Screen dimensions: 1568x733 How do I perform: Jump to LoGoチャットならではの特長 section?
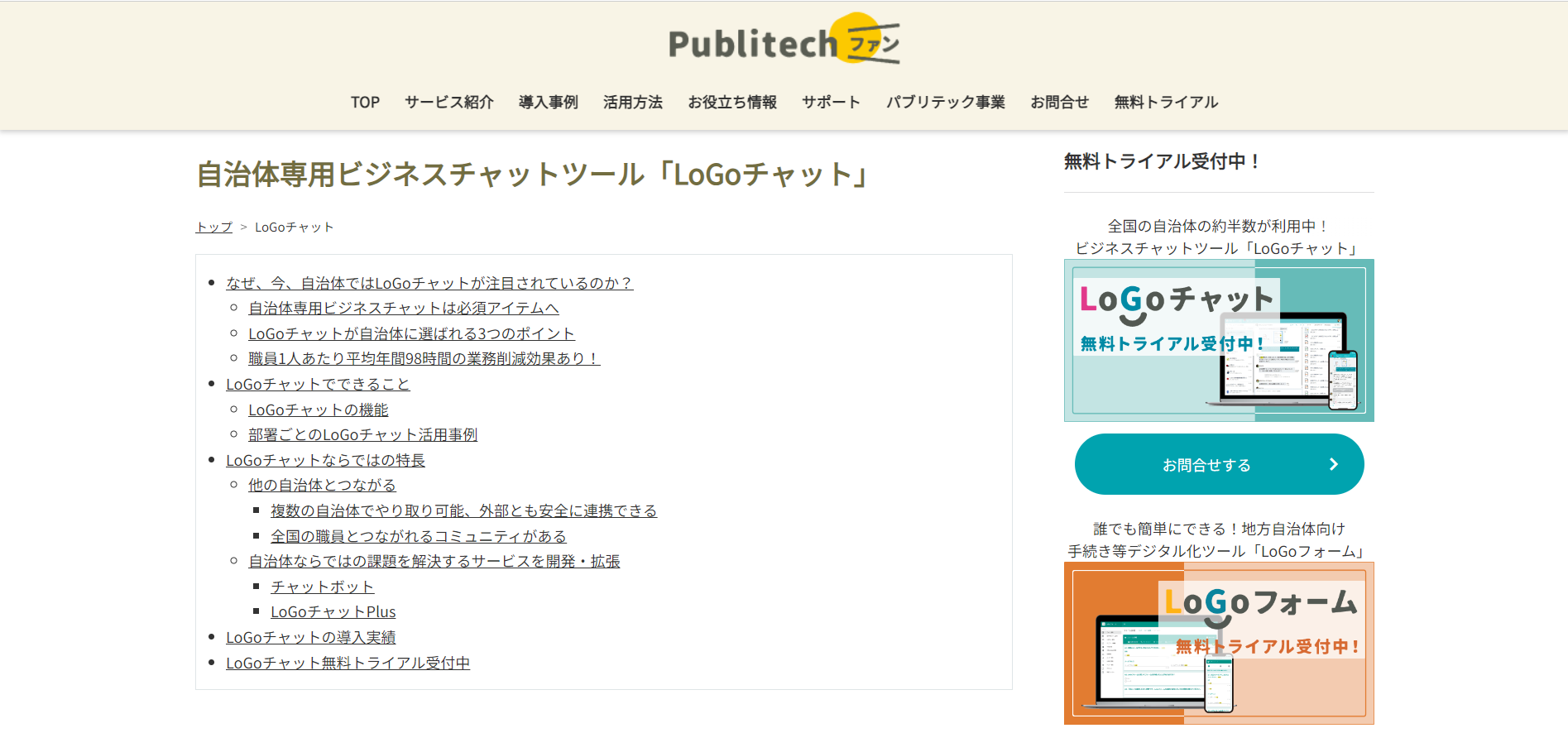click(x=325, y=460)
